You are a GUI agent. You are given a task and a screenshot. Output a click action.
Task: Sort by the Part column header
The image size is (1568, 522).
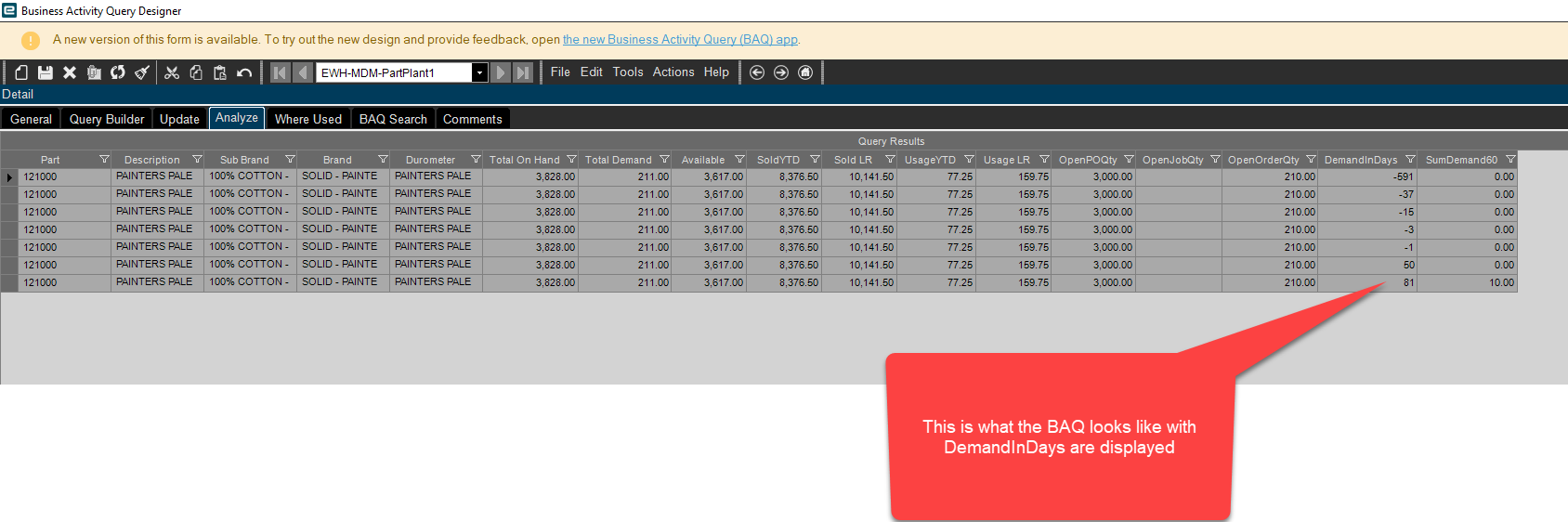50,160
